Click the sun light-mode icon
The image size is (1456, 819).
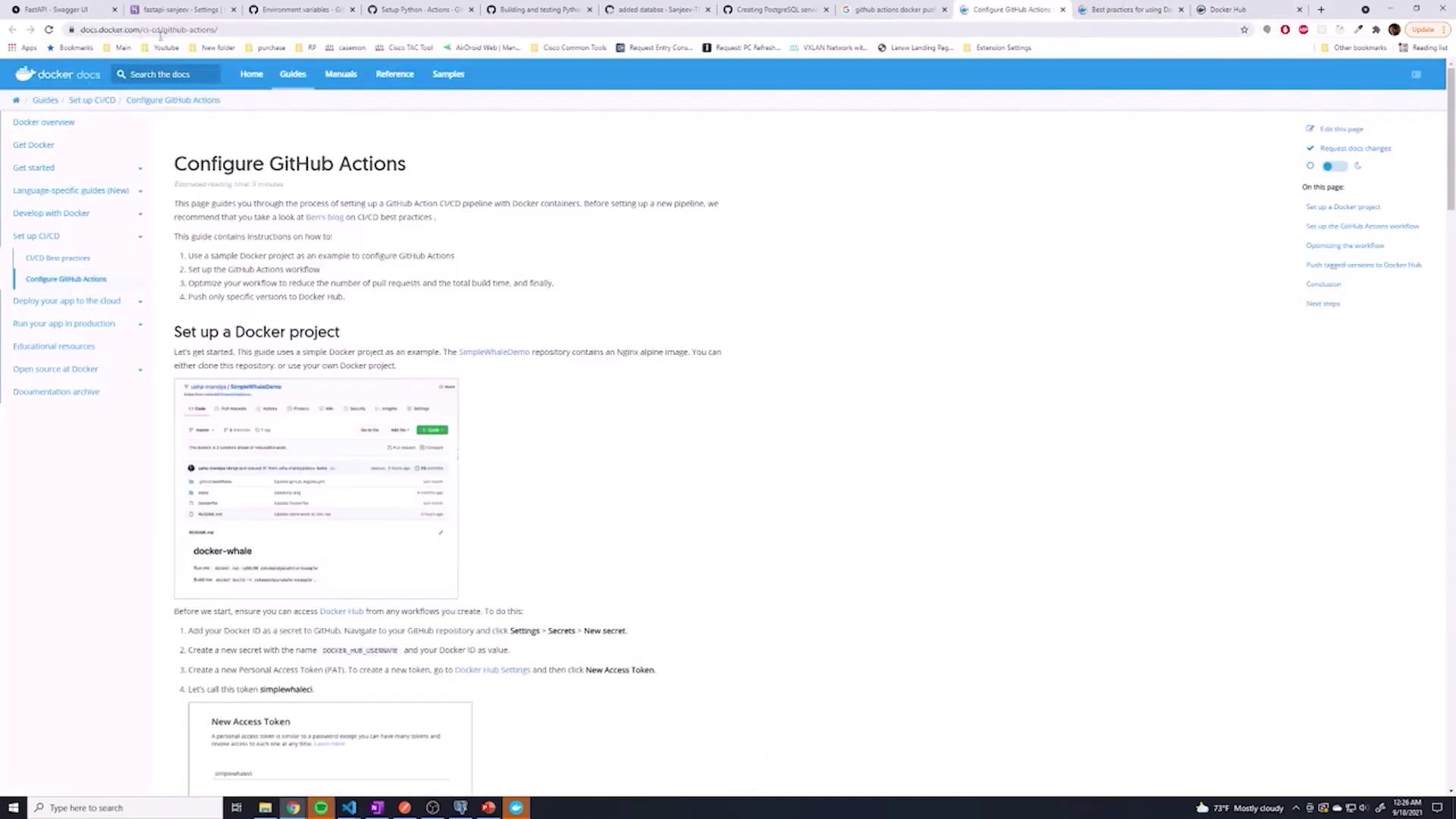pyautogui.click(x=1310, y=166)
